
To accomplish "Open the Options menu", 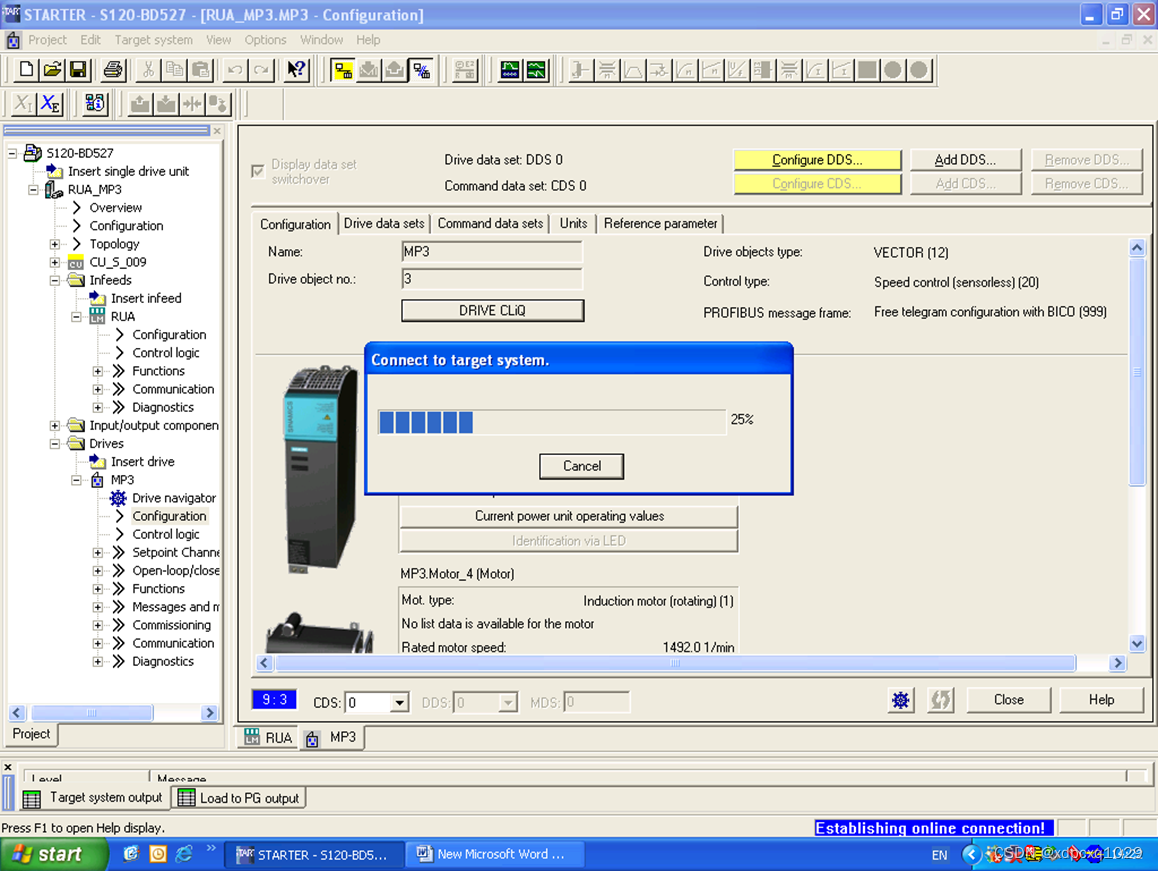I will click(x=265, y=40).
